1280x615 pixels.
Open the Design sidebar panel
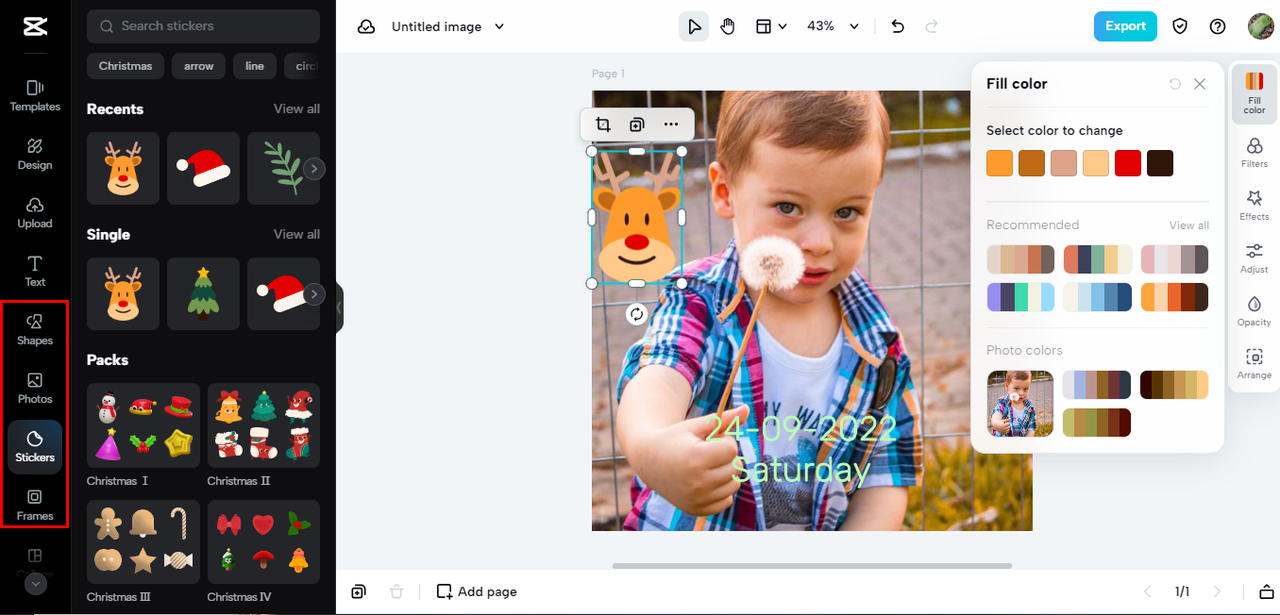pyautogui.click(x=35, y=155)
